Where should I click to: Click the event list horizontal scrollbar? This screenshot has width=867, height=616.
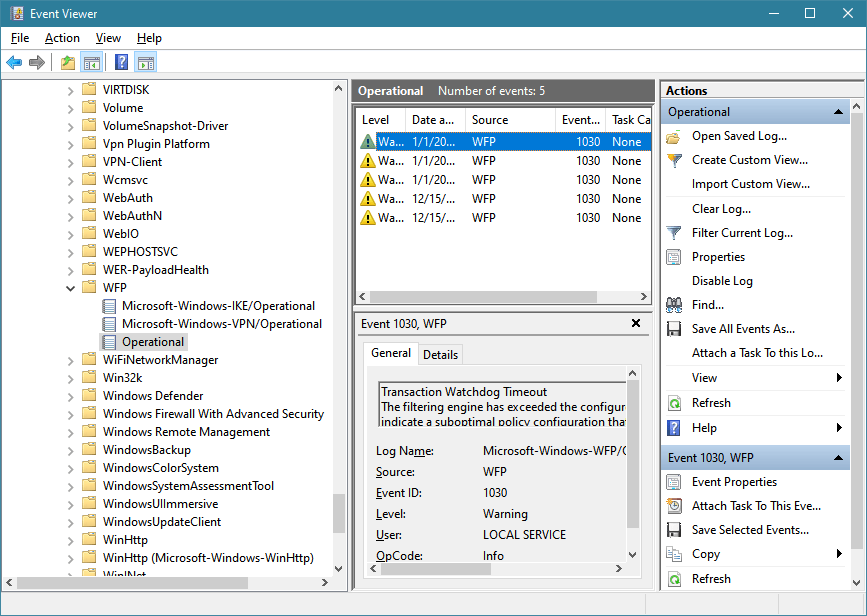coord(503,297)
